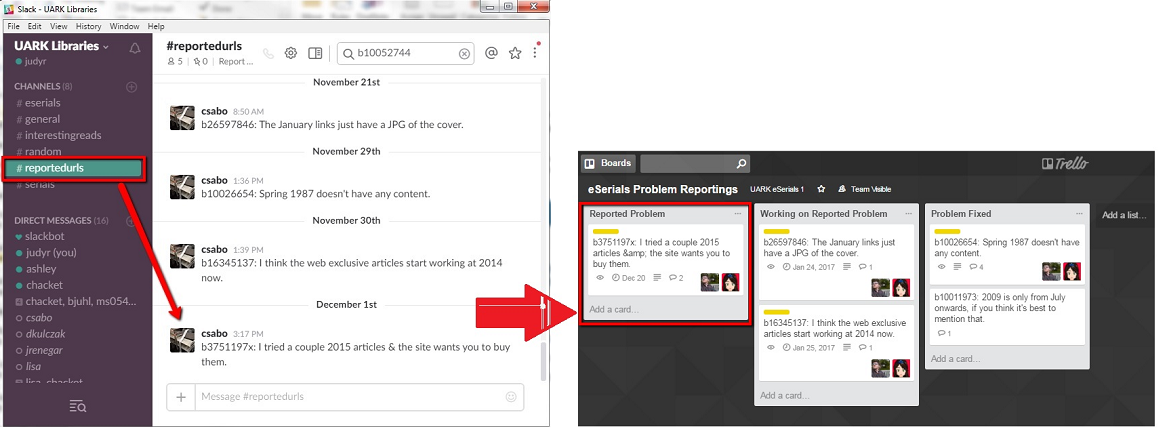Viewport: 1158px width, 428px height.
Task: Click watch eye icon on b26597846 card
Action: [771, 266]
